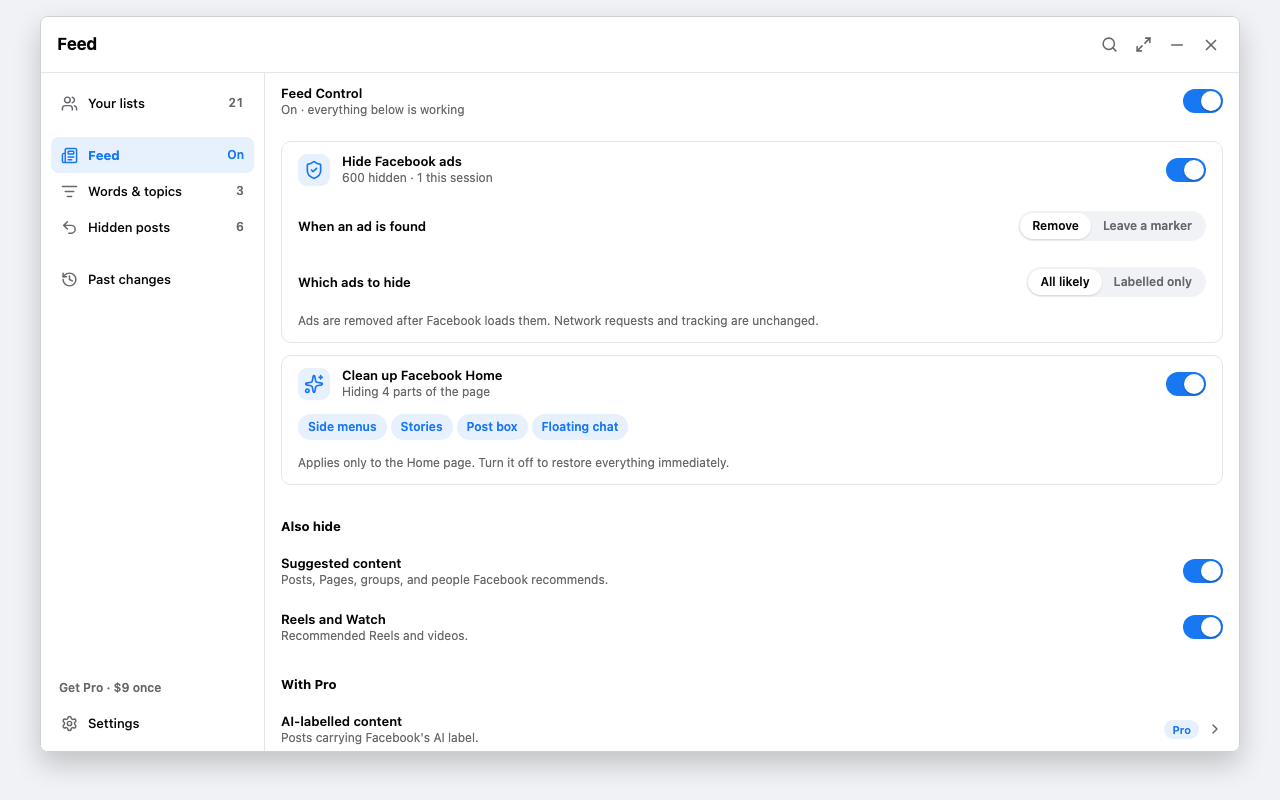The height and width of the screenshot is (800, 1280).
Task: Click the On status beside Feed
Action: click(236, 155)
